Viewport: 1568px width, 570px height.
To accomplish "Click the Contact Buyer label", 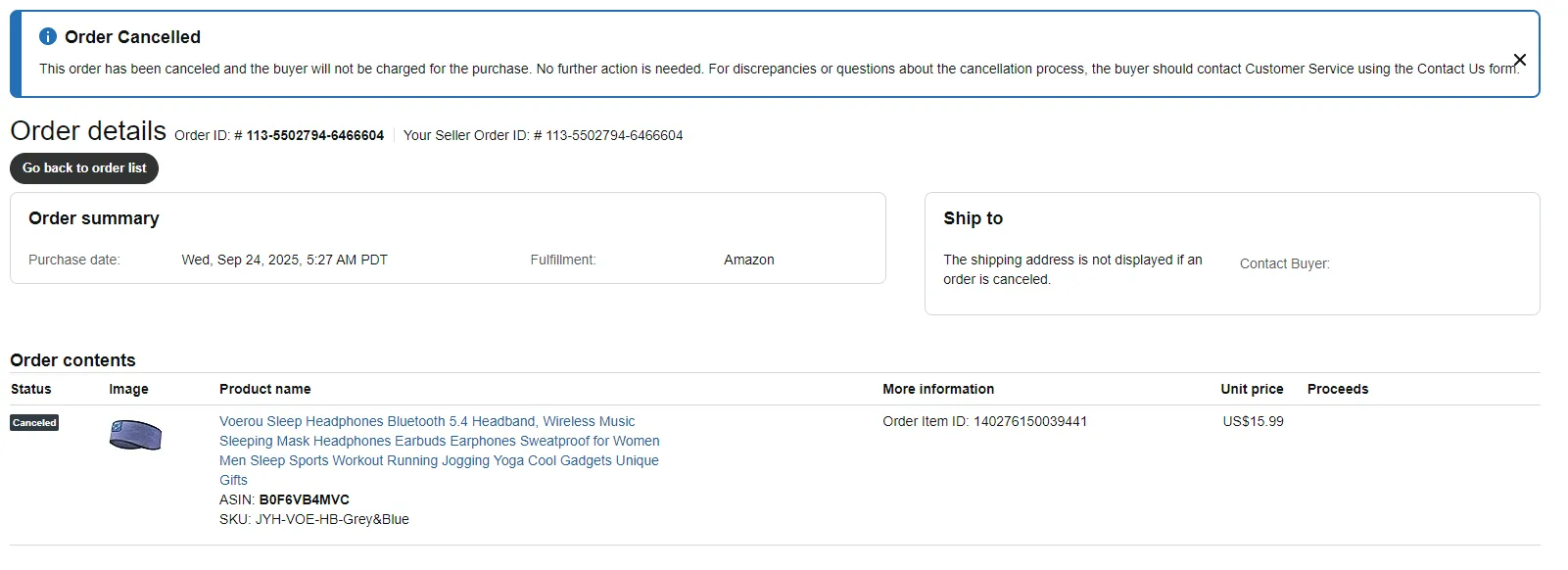I will pos(1284,264).
